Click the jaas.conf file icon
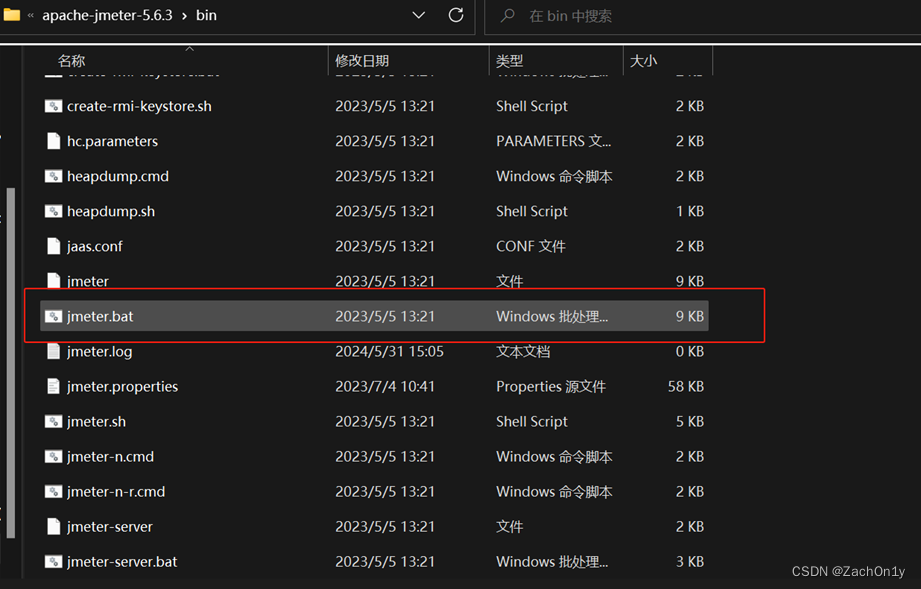Screen dimensions: 921x589 (53, 246)
